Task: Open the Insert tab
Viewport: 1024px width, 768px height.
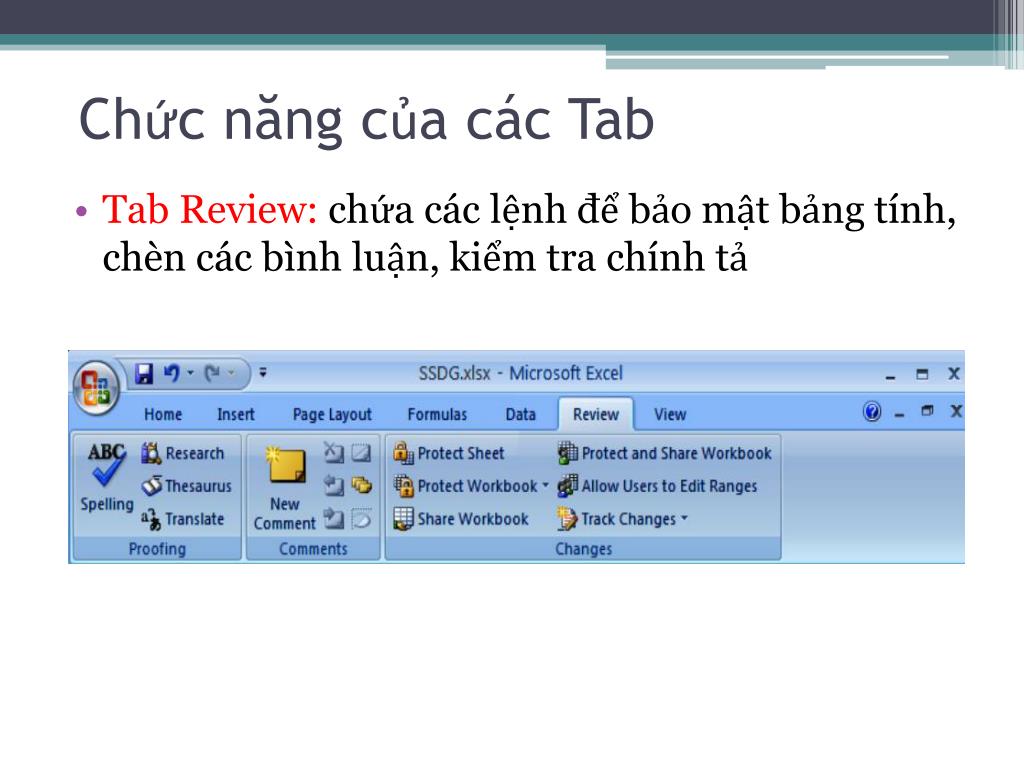Action: click(236, 414)
